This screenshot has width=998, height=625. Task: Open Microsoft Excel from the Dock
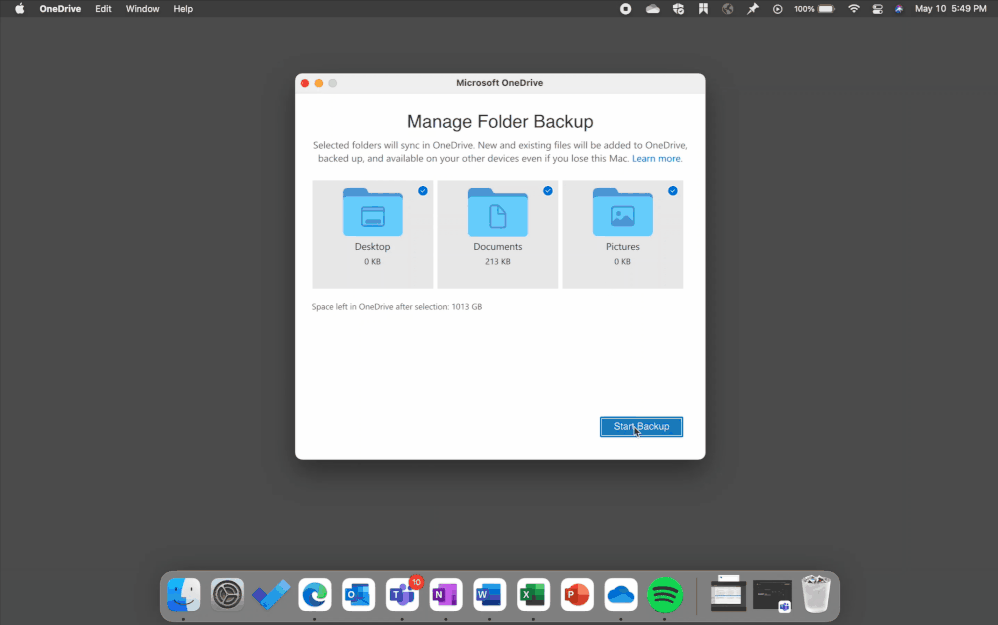[x=533, y=594]
